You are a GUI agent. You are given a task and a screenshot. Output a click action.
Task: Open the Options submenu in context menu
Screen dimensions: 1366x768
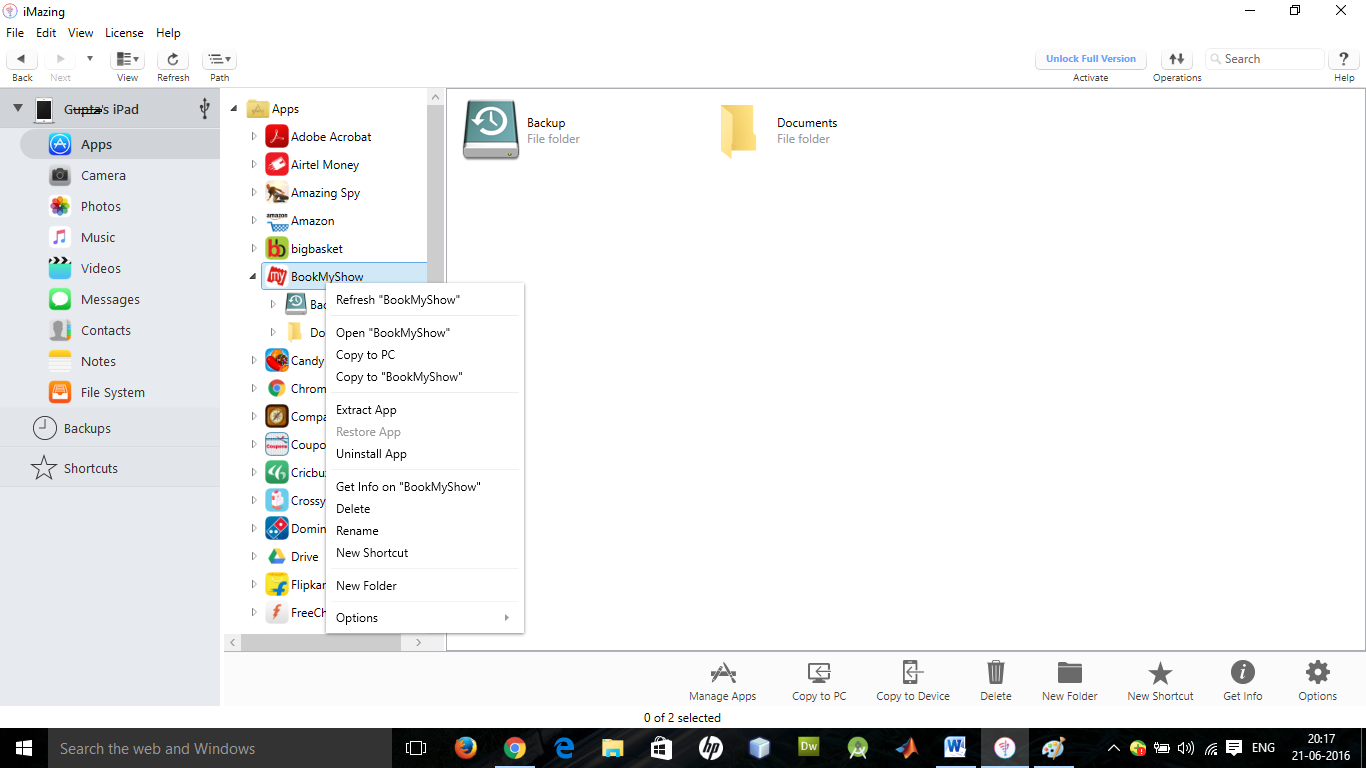424,618
